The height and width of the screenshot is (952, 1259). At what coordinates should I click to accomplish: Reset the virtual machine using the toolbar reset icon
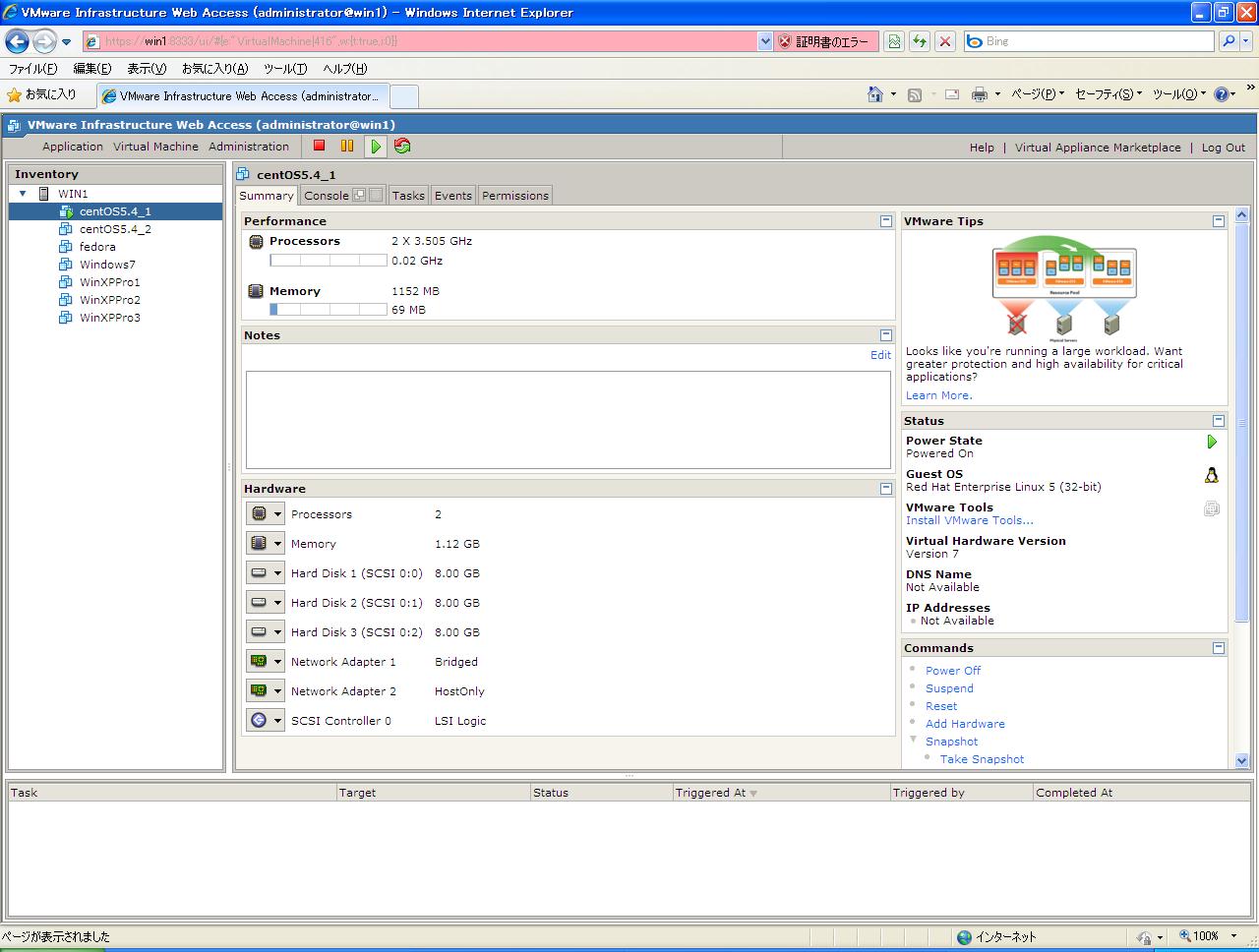click(x=402, y=146)
